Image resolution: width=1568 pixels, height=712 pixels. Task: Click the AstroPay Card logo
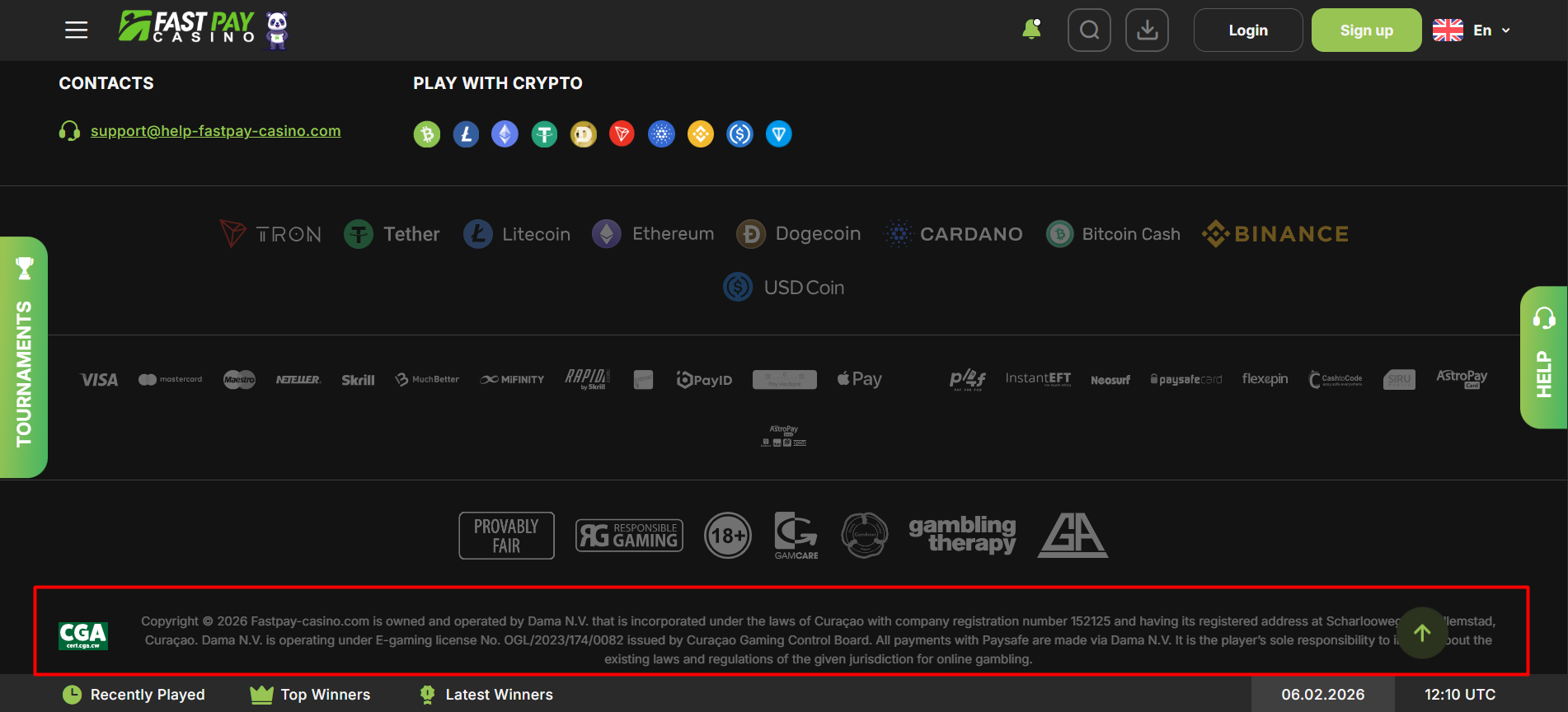1462,378
